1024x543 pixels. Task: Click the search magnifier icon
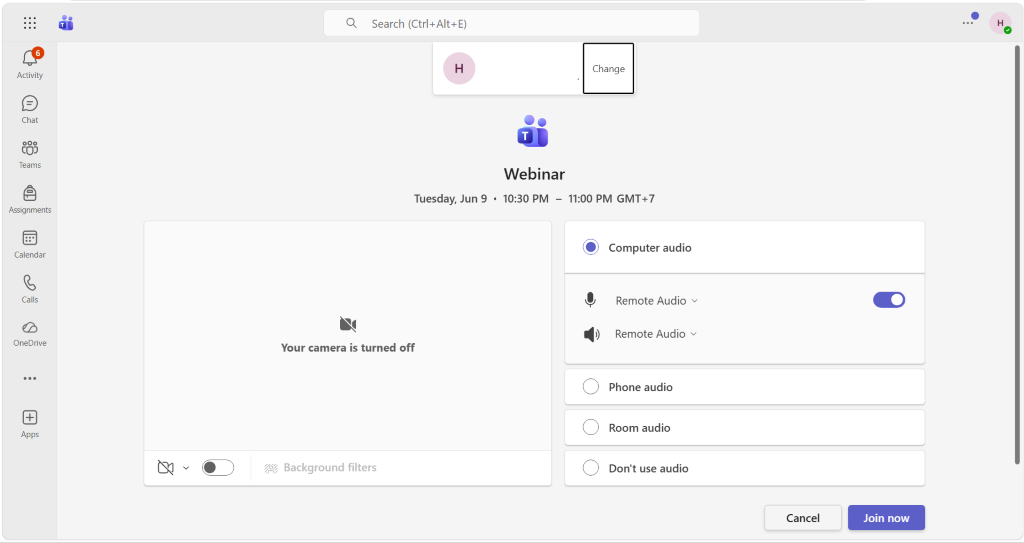pos(351,24)
